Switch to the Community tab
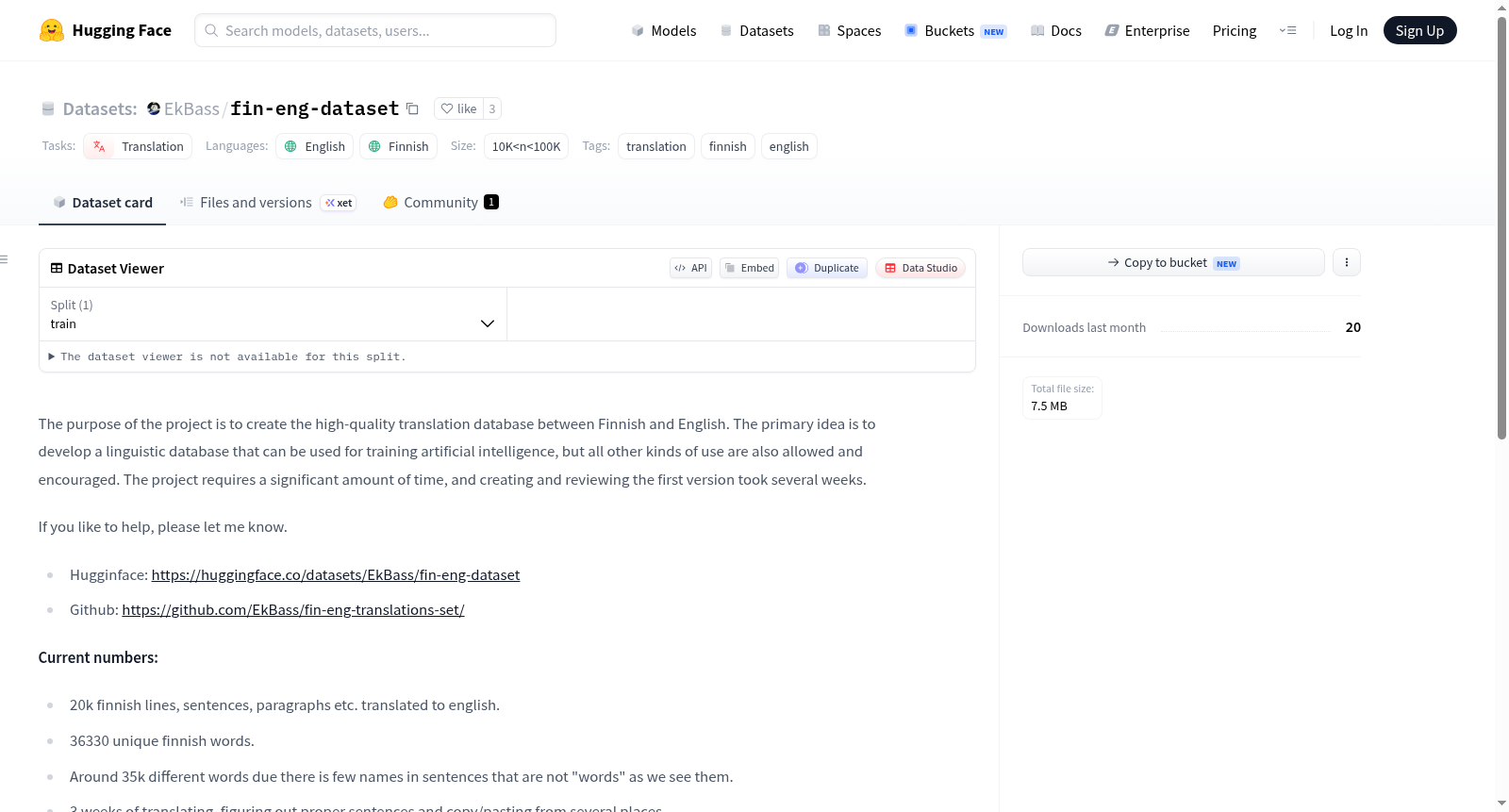Image resolution: width=1509 pixels, height=812 pixels. click(x=440, y=202)
